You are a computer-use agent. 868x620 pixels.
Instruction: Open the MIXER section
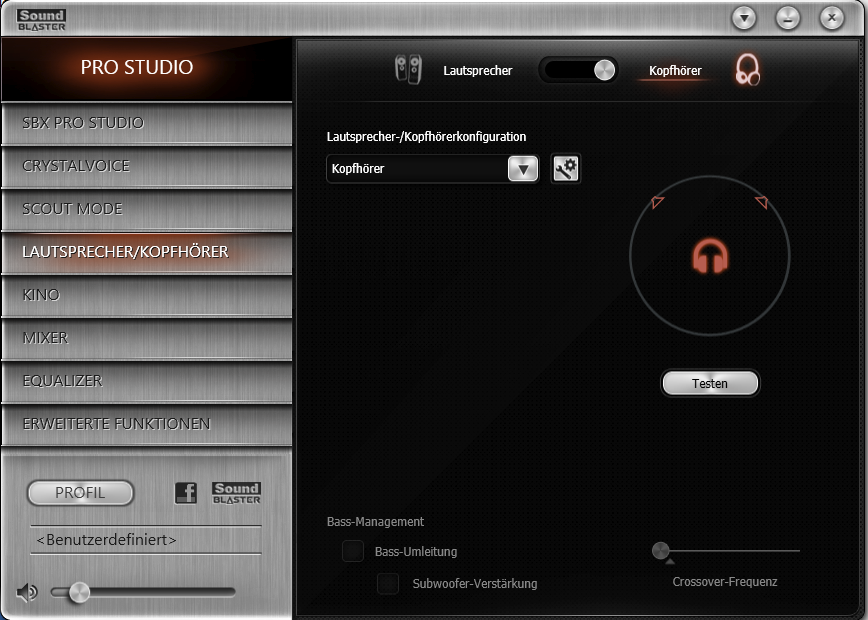pos(147,338)
